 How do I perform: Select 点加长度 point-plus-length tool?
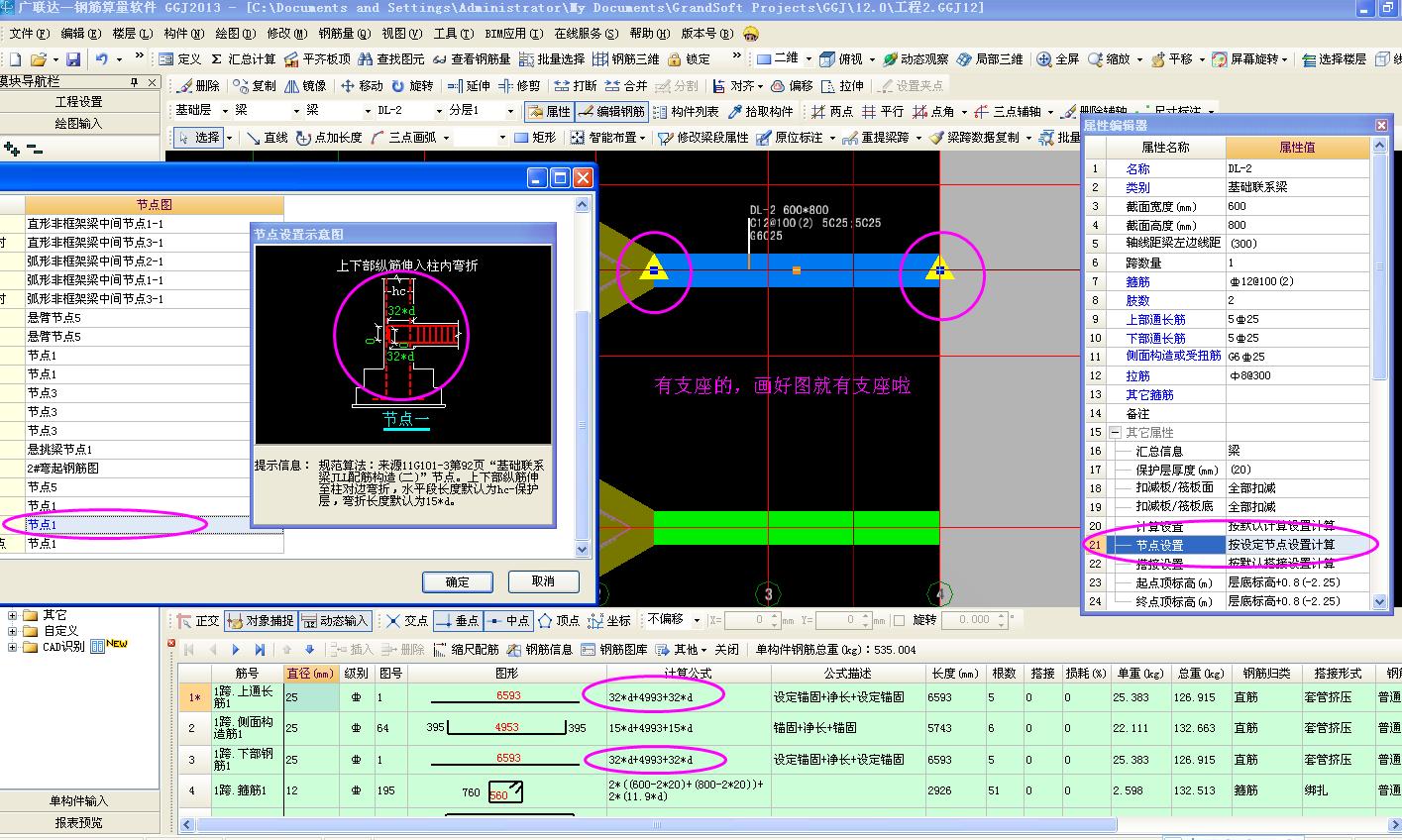tap(329, 138)
